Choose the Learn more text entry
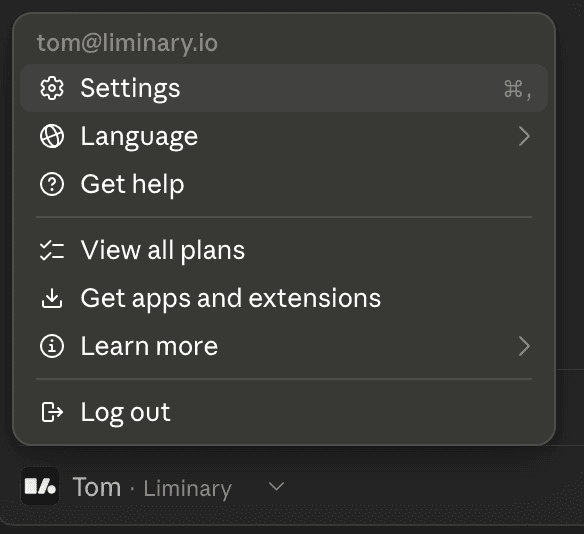Image resolution: width=584 pixels, height=534 pixels. coord(149,346)
